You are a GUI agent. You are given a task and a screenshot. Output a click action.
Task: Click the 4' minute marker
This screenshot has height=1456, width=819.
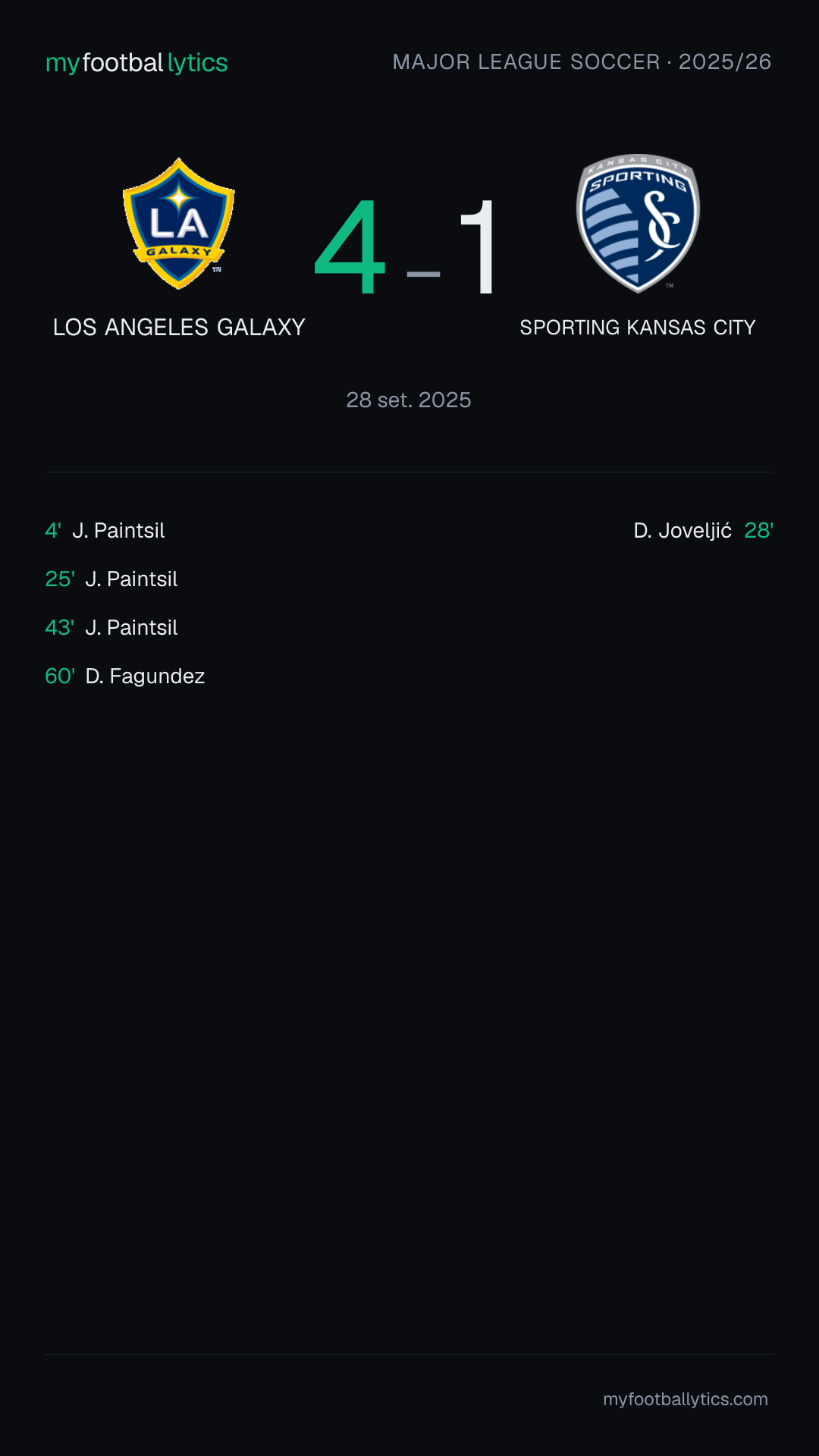[53, 531]
